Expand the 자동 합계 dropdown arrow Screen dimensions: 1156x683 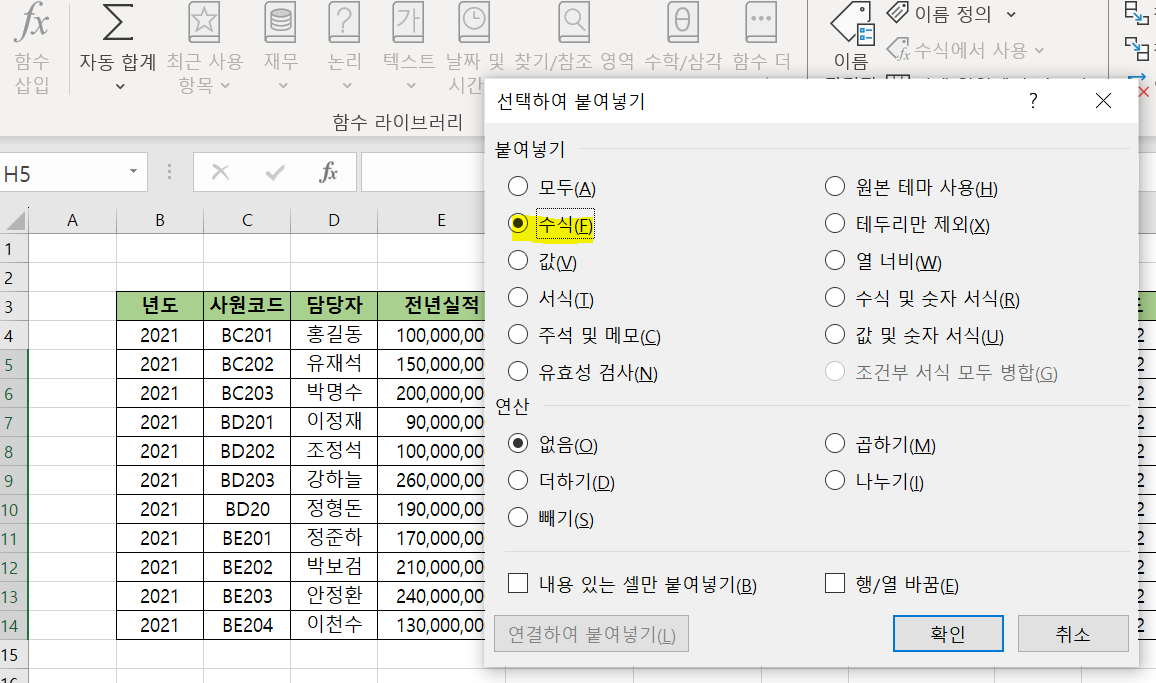coord(119,86)
